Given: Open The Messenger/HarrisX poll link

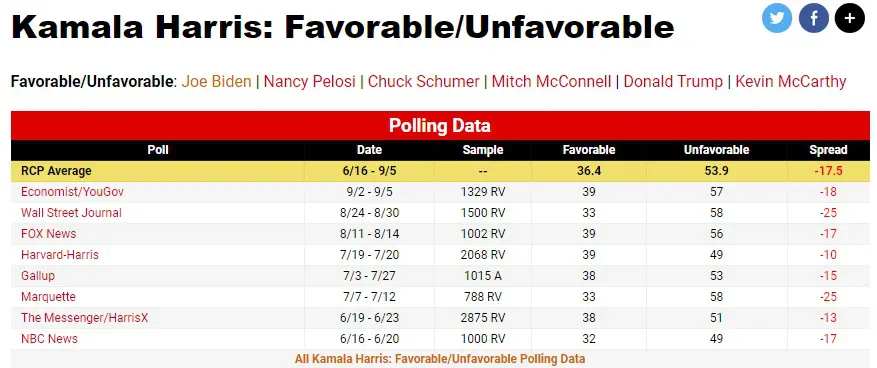Looking at the screenshot, I should (x=84, y=318).
